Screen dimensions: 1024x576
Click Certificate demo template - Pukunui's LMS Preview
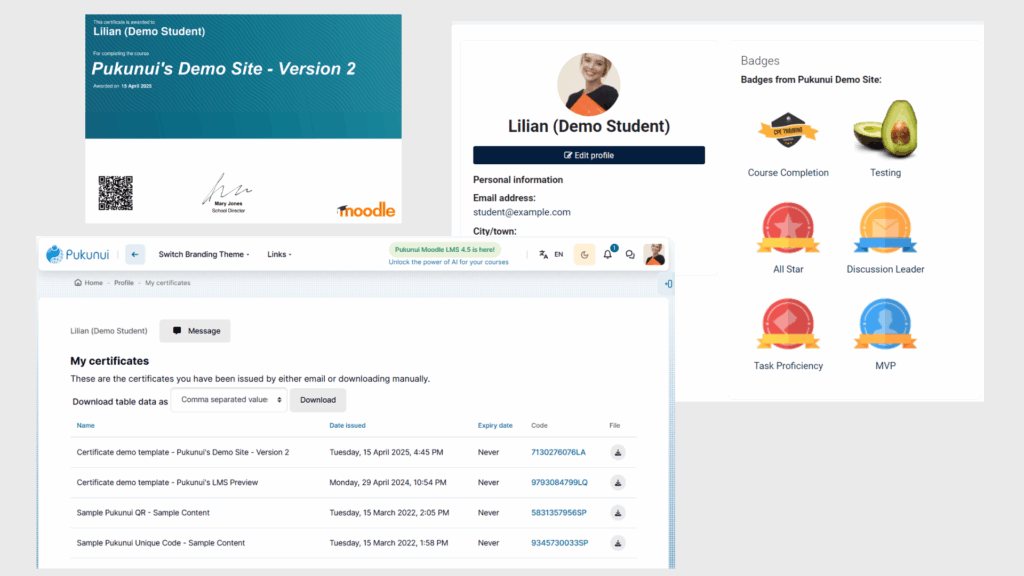(x=167, y=483)
